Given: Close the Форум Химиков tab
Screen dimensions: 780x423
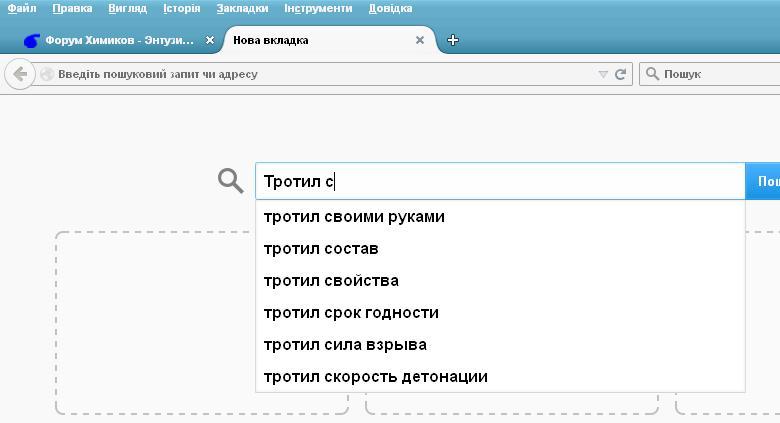Looking at the screenshot, I should [x=210, y=40].
